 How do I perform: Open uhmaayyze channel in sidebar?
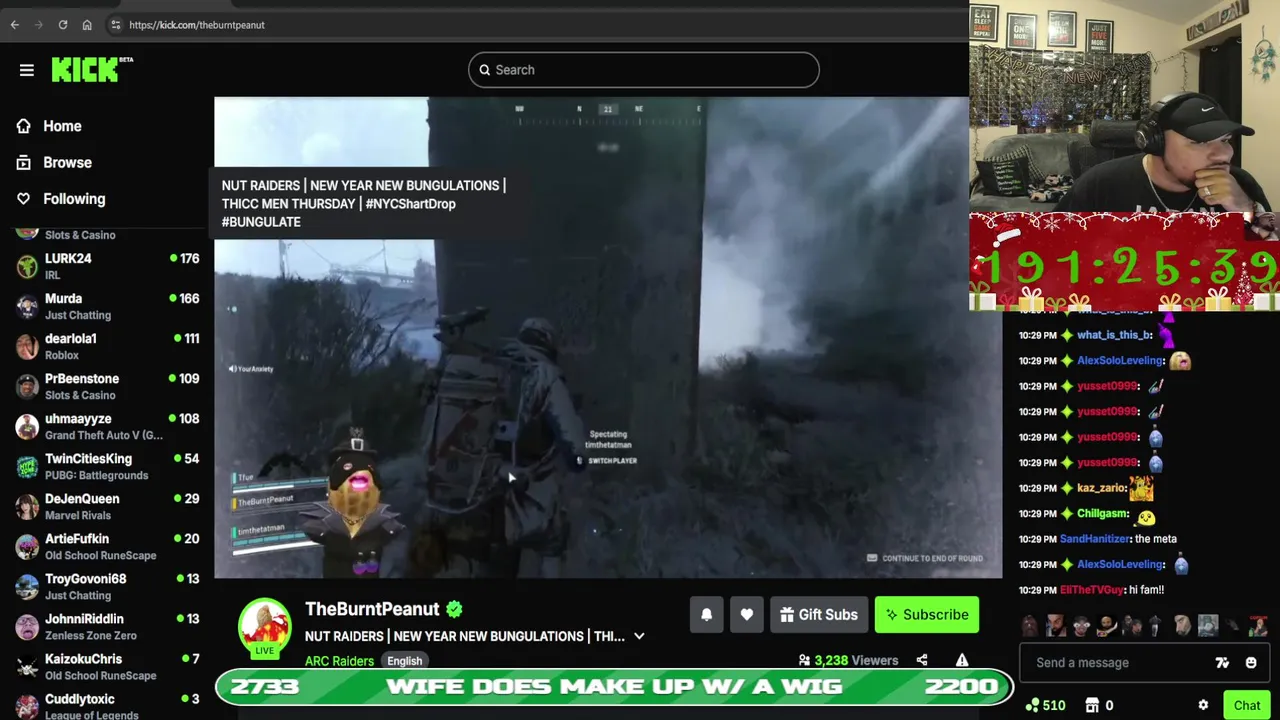[x=107, y=426]
